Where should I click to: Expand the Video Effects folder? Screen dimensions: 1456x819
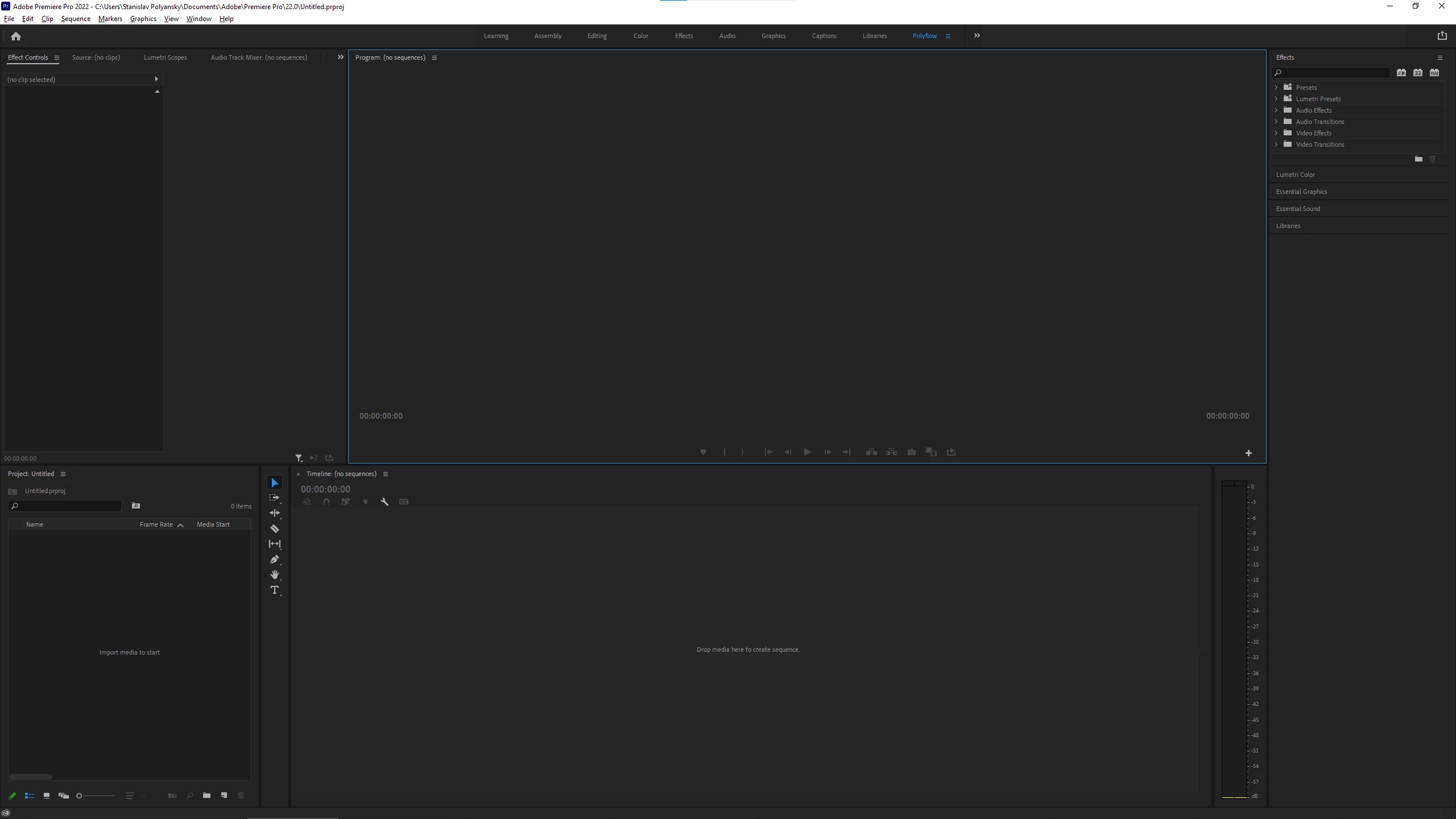tap(1276, 133)
